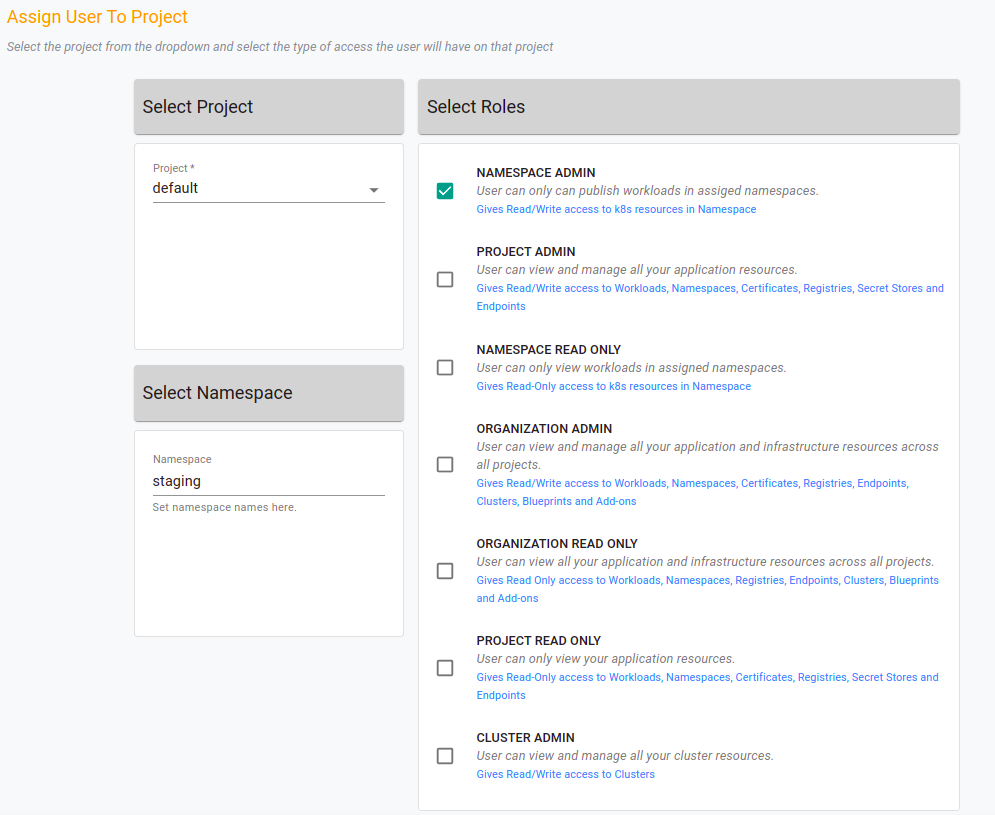Viewport: 995px width, 815px height.
Task: Open 'Gives Read/Write access to k8s resources' link
Action: (616, 209)
